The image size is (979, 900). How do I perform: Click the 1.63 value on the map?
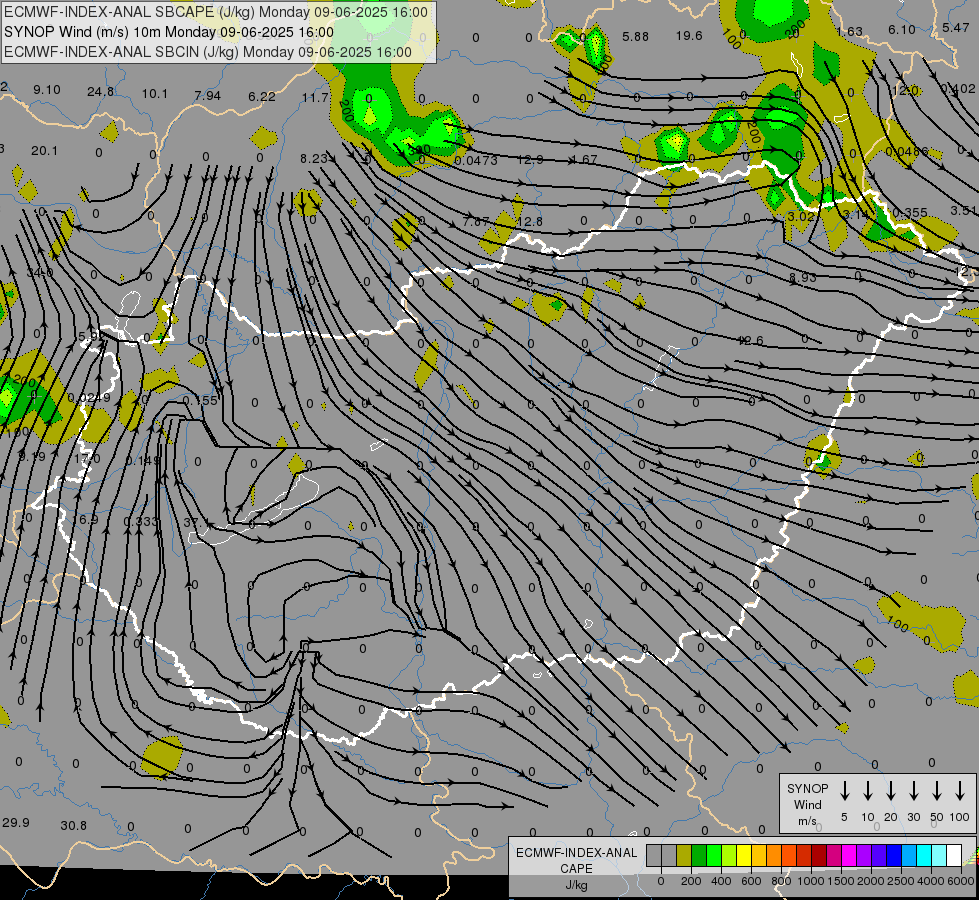(849, 31)
